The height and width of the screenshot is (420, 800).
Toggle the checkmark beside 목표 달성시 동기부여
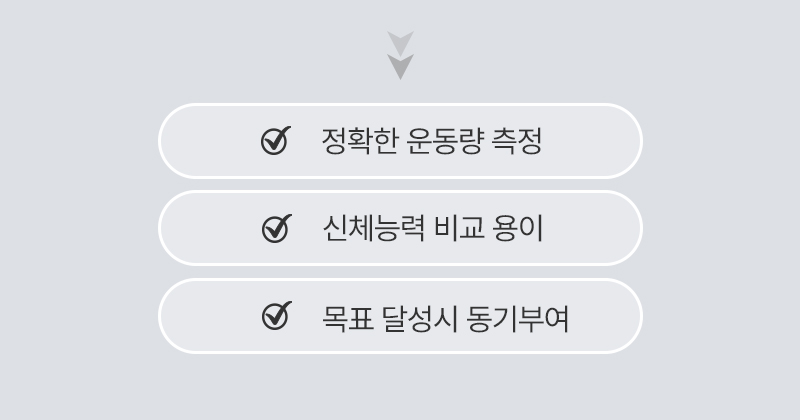(275, 316)
